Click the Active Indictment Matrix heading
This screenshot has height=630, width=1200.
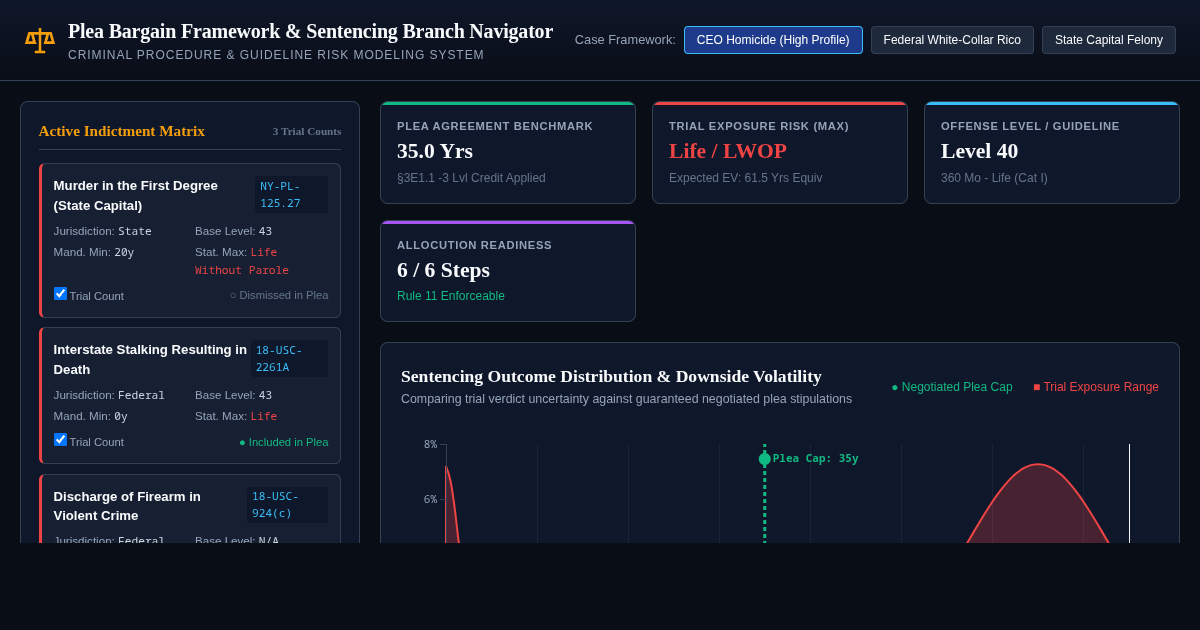tap(122, 131)
